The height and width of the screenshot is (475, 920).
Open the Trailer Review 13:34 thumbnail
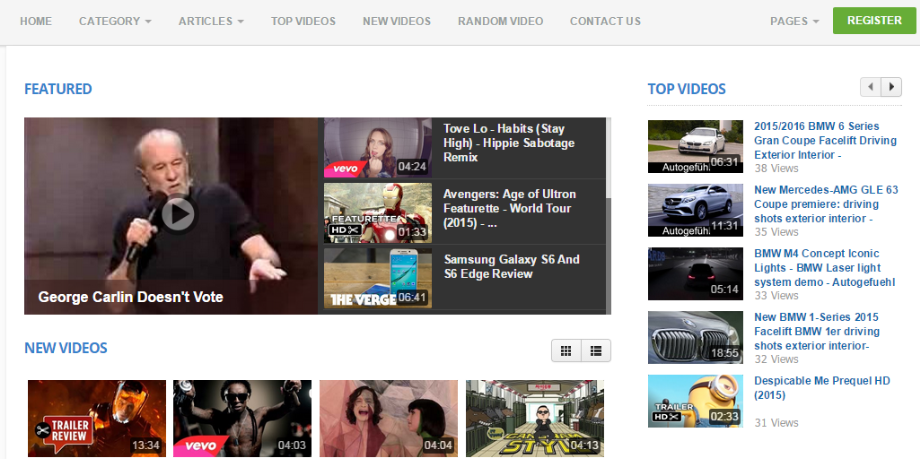97,418
